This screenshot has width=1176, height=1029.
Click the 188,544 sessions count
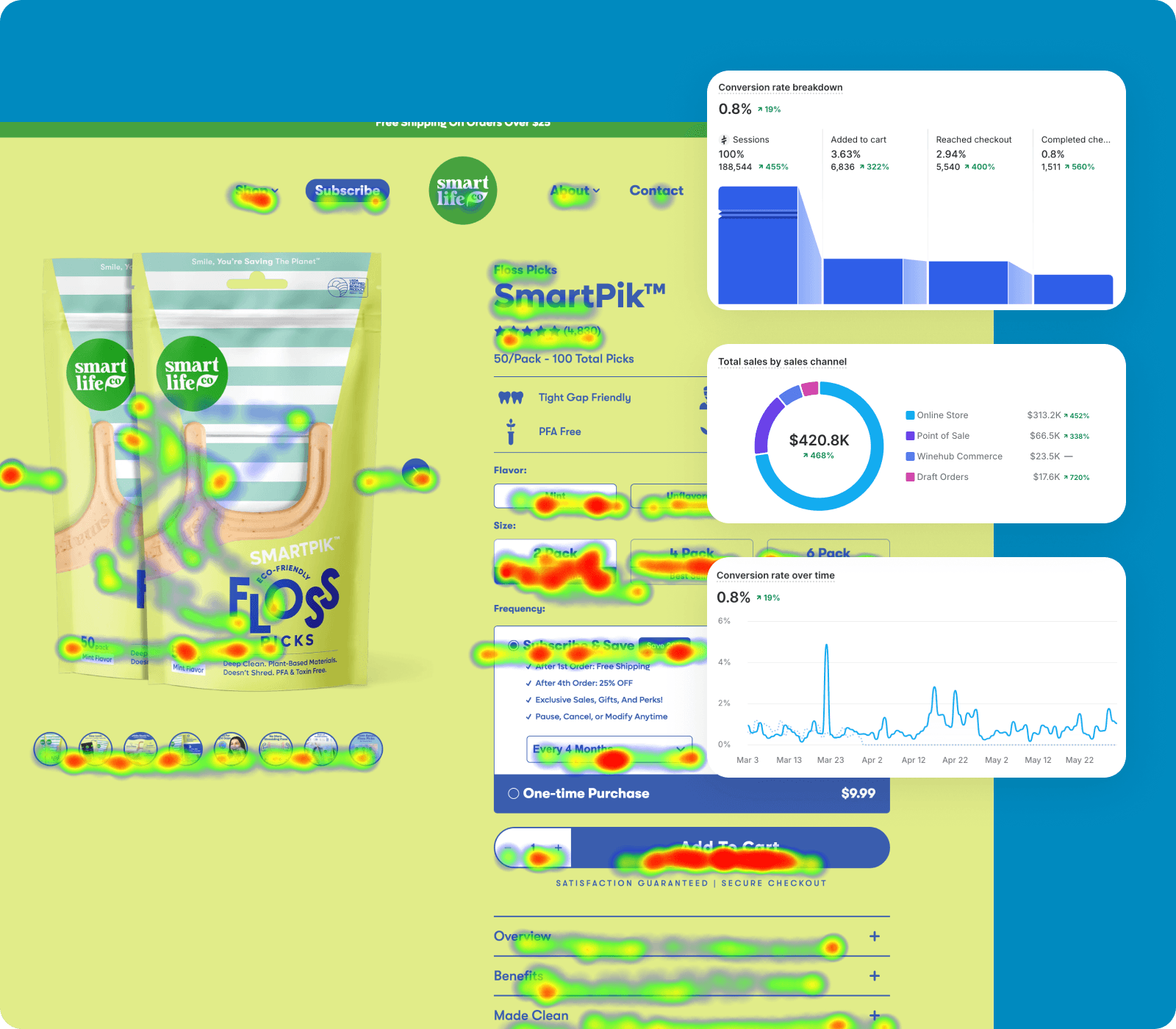click(x=735, y=167)
